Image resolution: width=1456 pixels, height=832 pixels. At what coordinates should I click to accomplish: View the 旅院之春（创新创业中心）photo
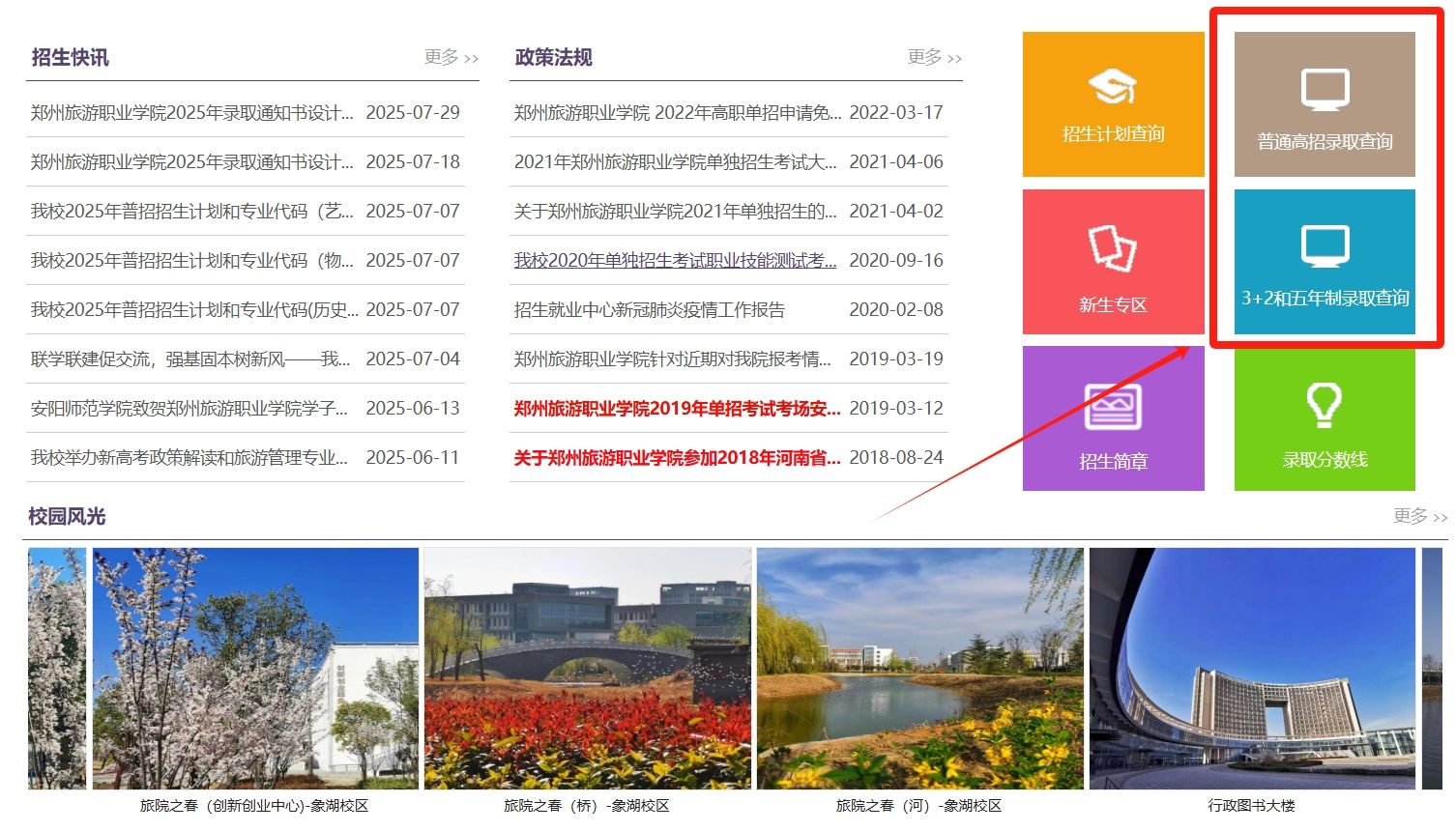pos(255,669)
